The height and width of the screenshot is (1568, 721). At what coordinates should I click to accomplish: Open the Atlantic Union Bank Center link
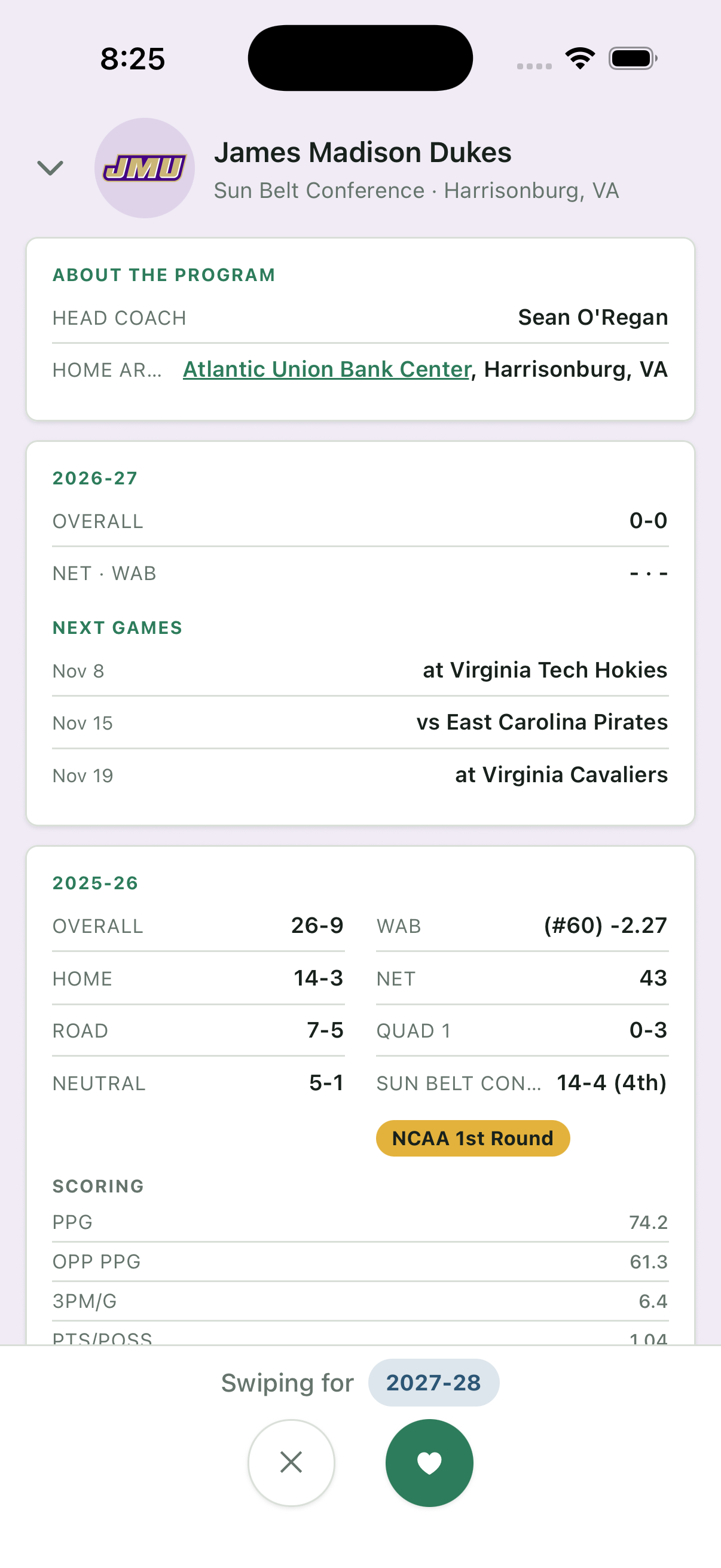[x=328, y=370]
